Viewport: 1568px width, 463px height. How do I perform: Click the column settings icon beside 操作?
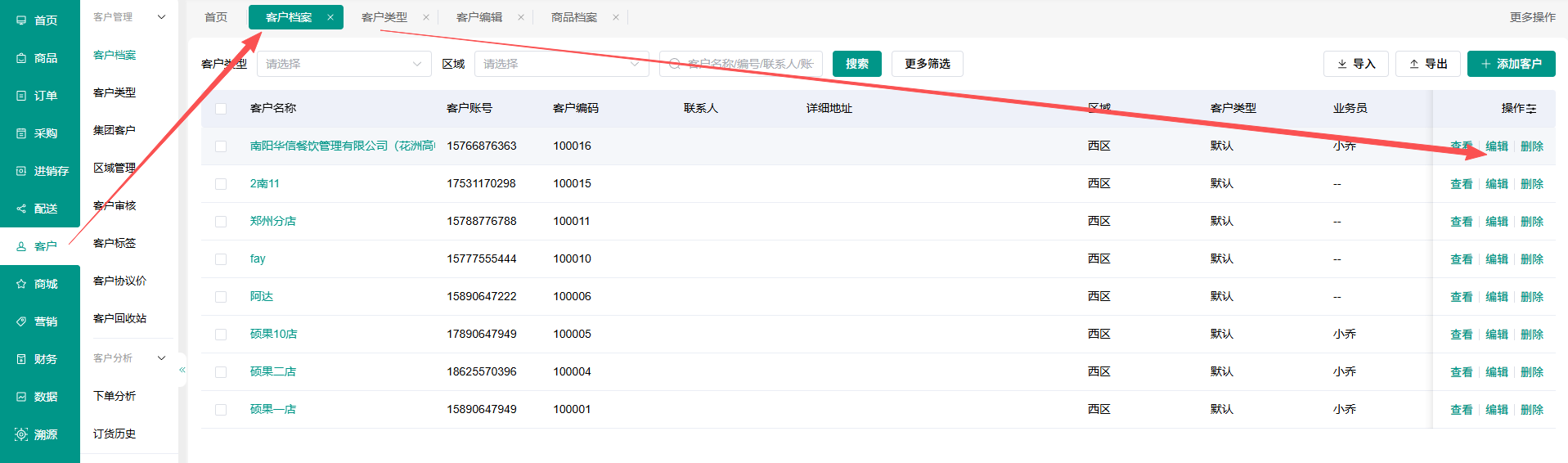1531,108
